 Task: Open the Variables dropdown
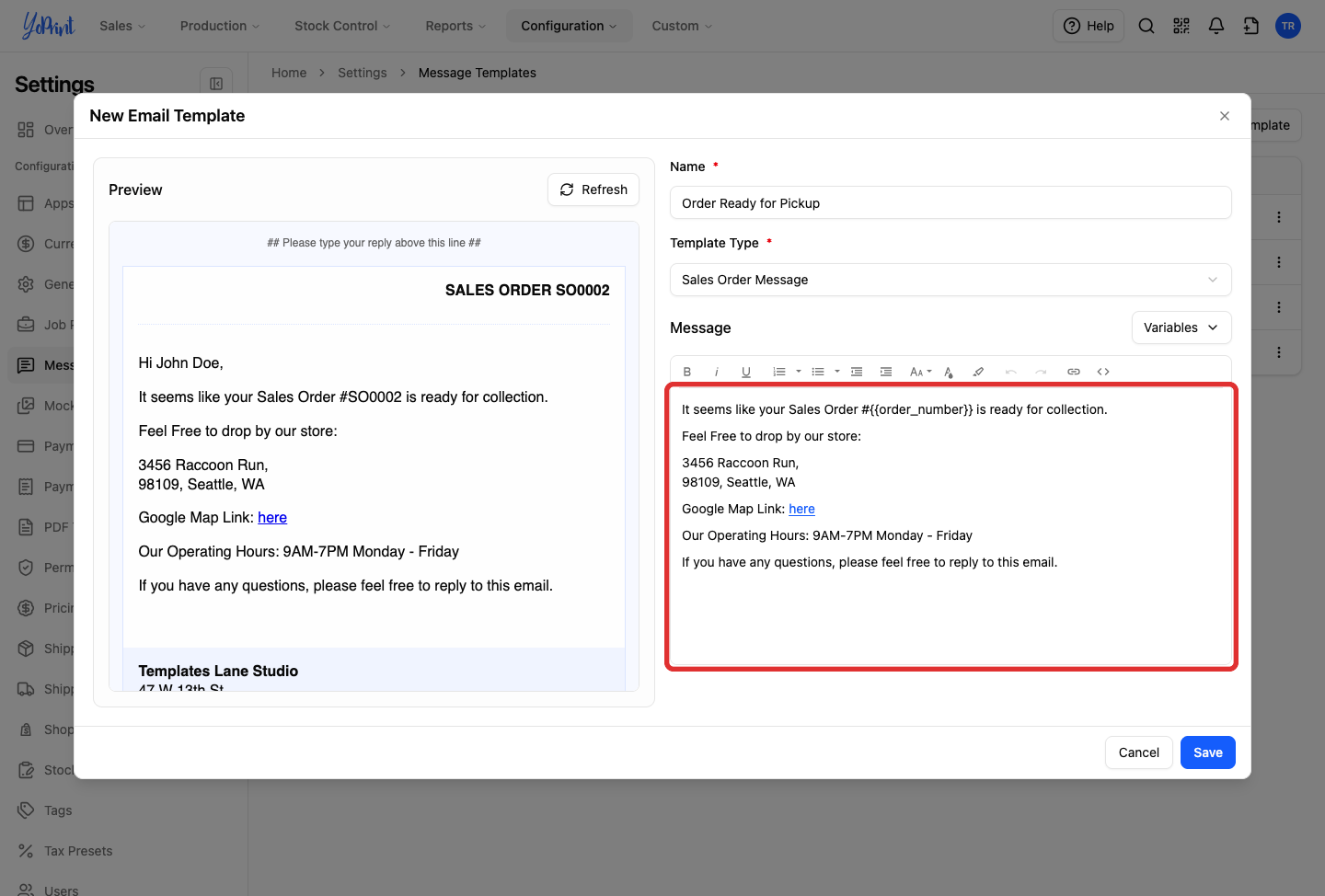pos(1181,327)
